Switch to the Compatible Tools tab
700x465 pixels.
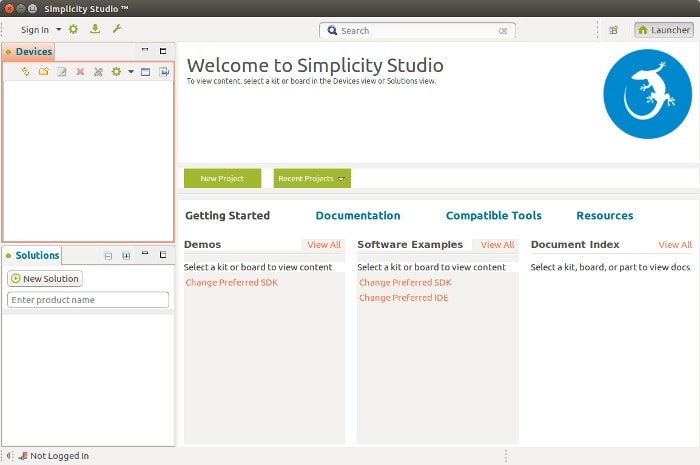[493, 216]
